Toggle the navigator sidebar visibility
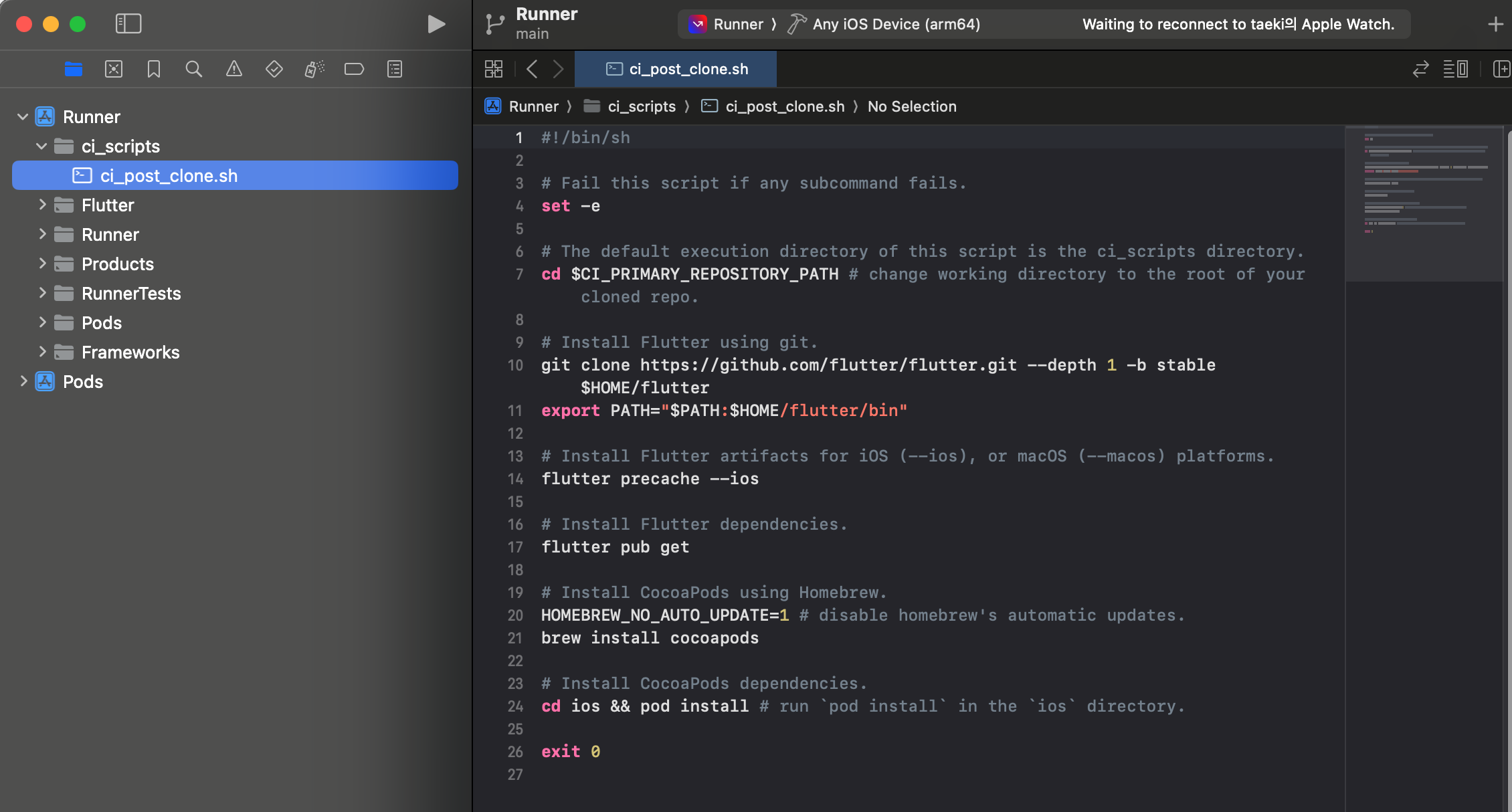The width and height of the screenshot is (1512, 812). (x=128, y=24)
